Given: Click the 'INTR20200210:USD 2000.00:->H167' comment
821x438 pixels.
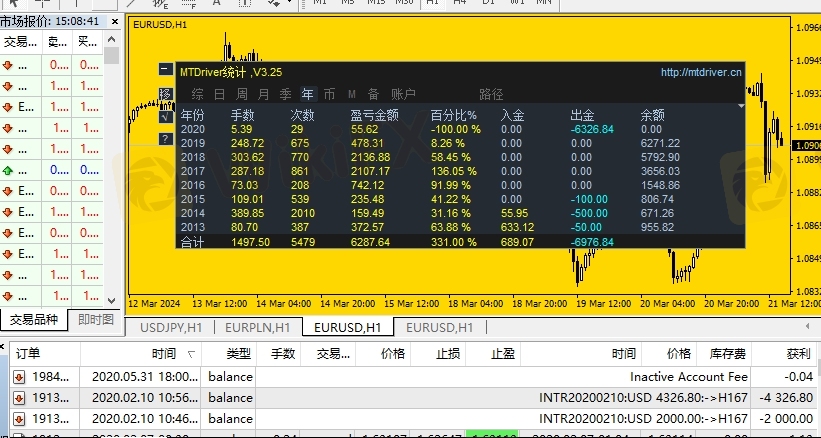Looking at the screenshot, I should pos(643,419).
